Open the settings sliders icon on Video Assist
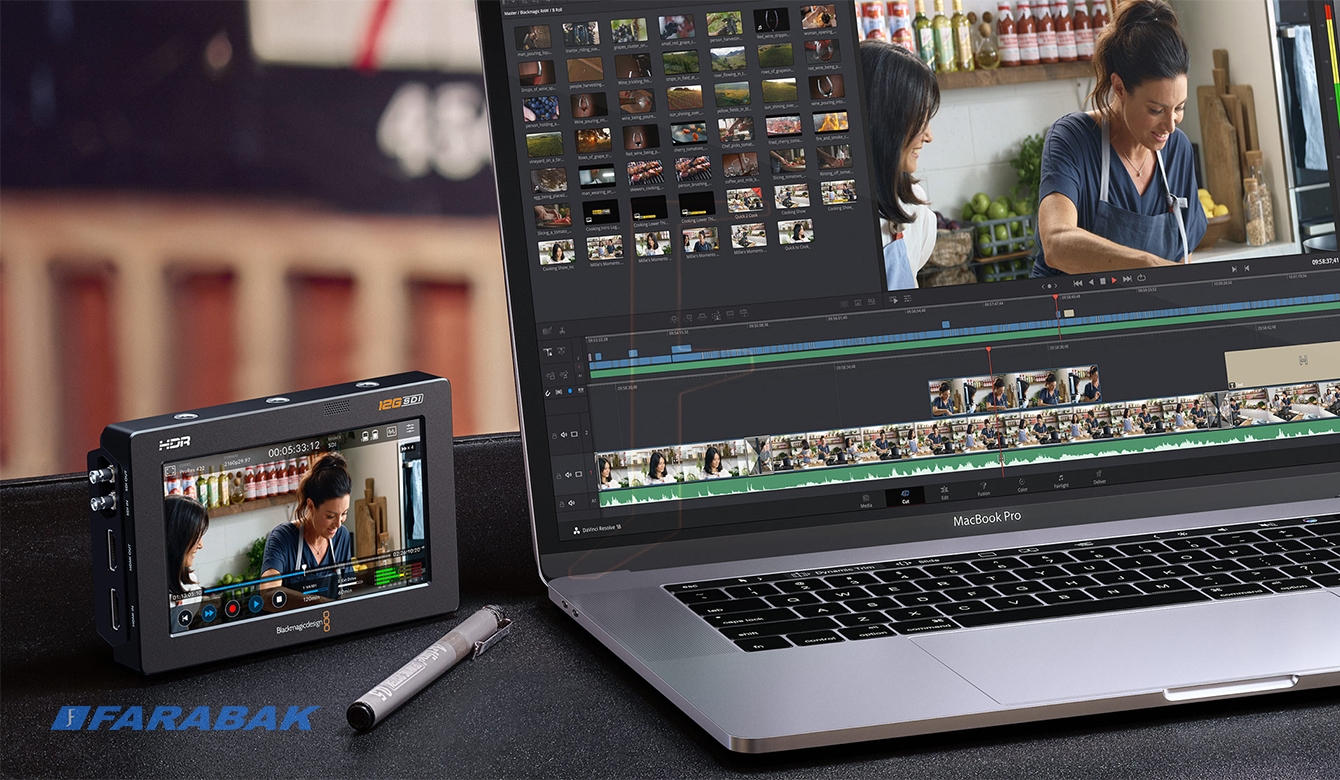Image resolution: width=1340 pixels, height=780 pixels. click(410, 428)
